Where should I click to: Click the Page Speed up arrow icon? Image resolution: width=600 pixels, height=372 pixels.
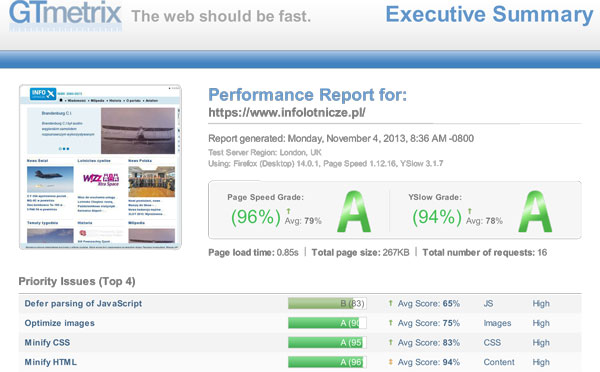(x=288, y=211)
